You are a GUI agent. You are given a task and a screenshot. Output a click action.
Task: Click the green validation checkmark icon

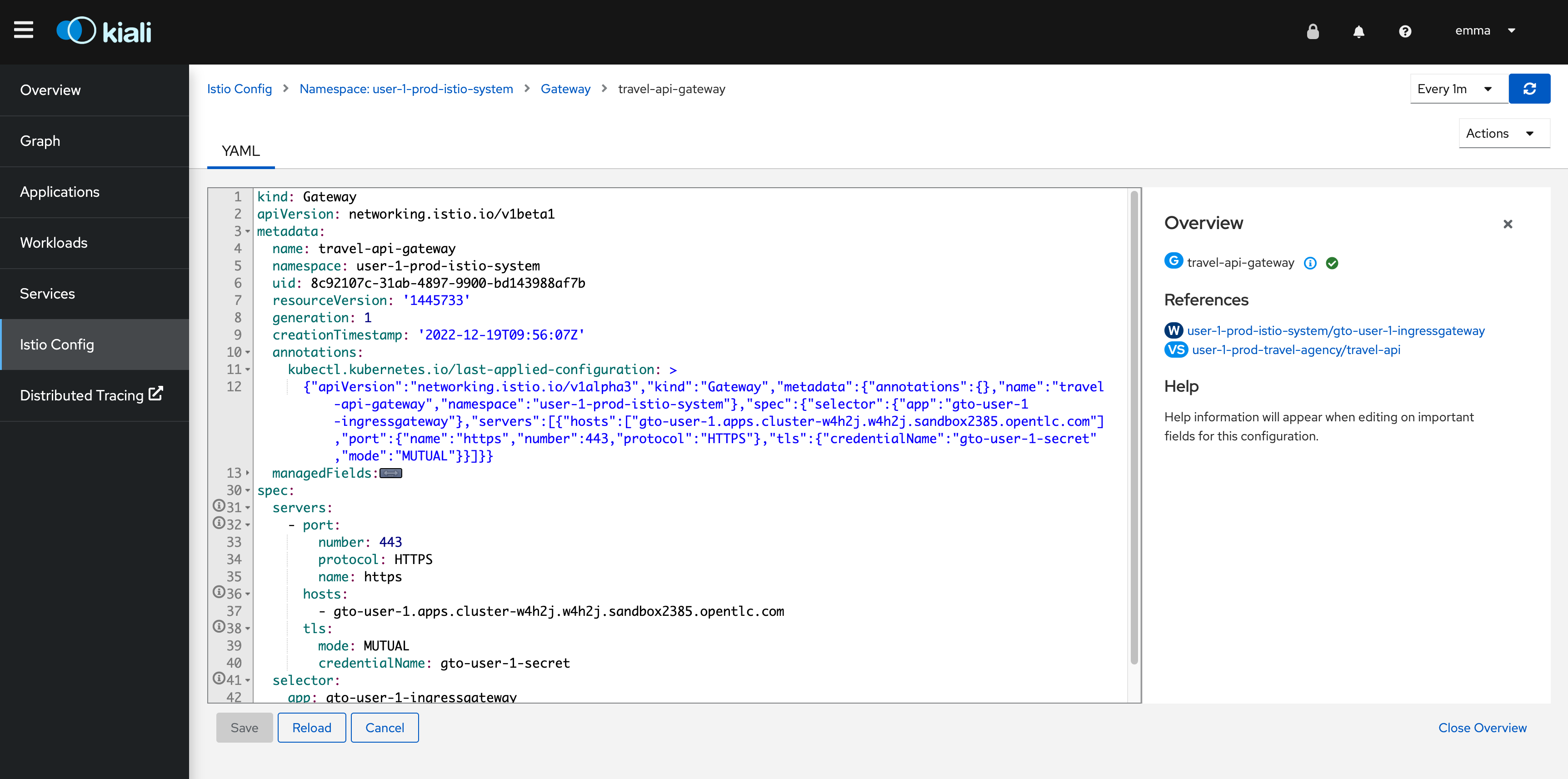(x=1332, y=263)
